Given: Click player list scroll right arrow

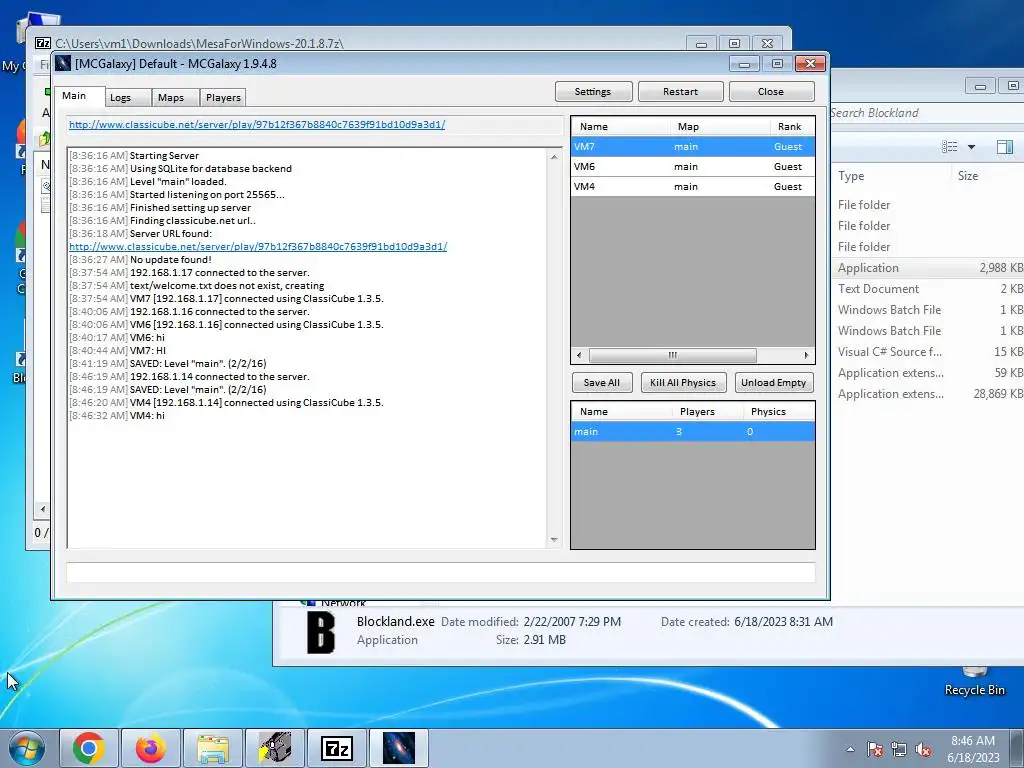Looking at the screenshot, I should 807,355.
